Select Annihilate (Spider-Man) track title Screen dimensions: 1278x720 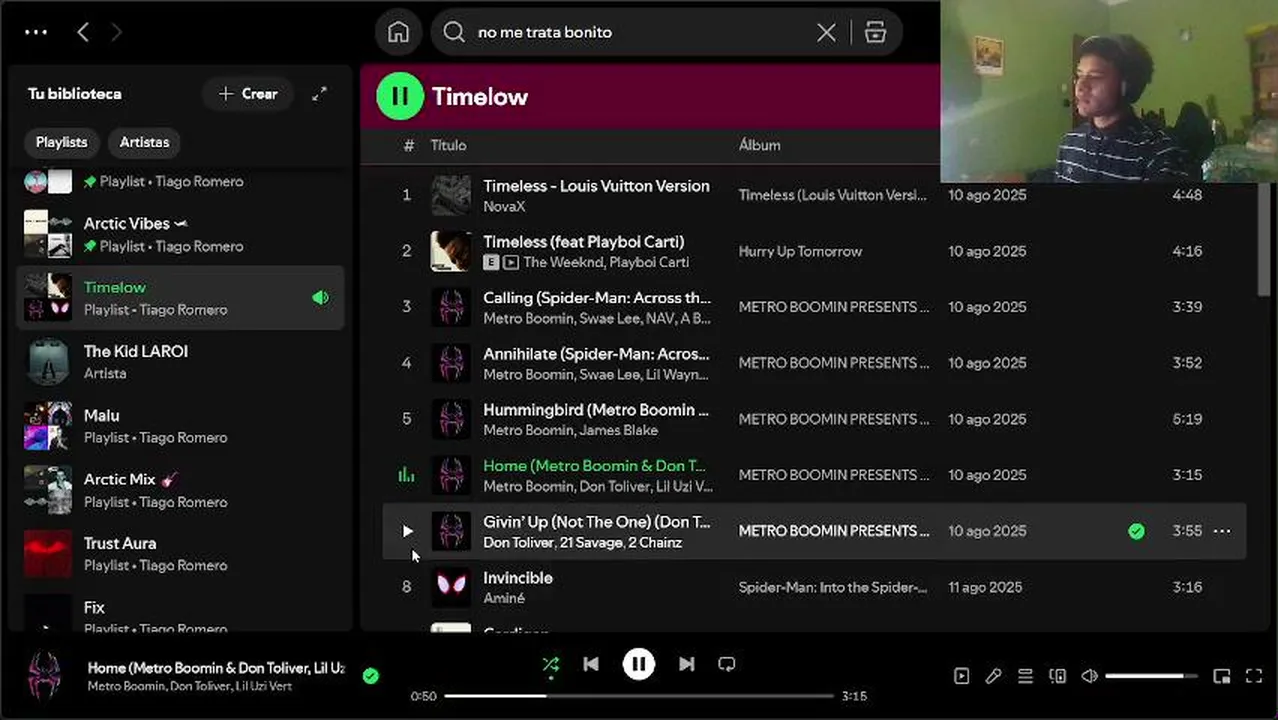pyautogui.click(x=597, y=354)
